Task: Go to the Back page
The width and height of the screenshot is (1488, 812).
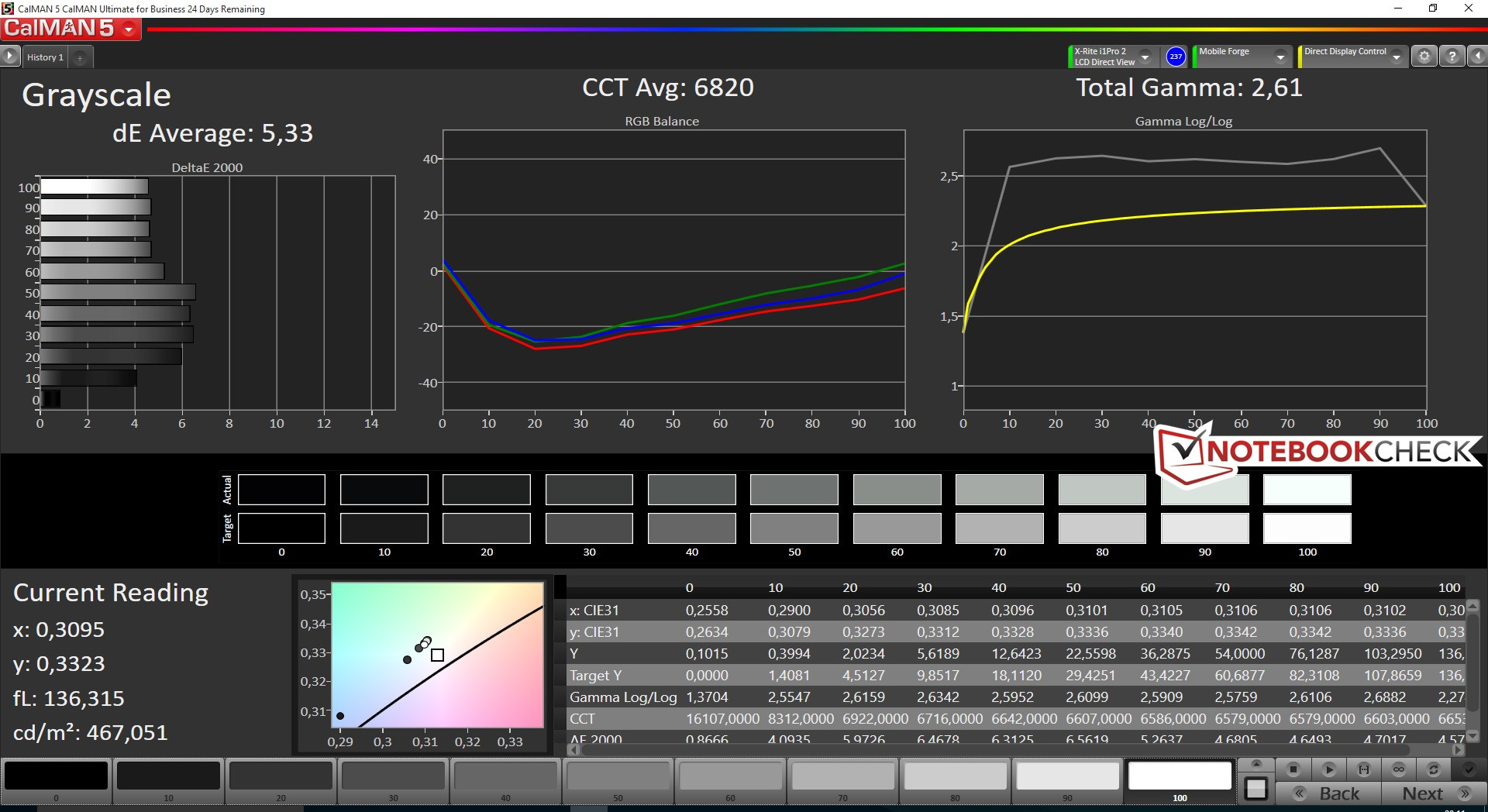Action: (1328, 793)
